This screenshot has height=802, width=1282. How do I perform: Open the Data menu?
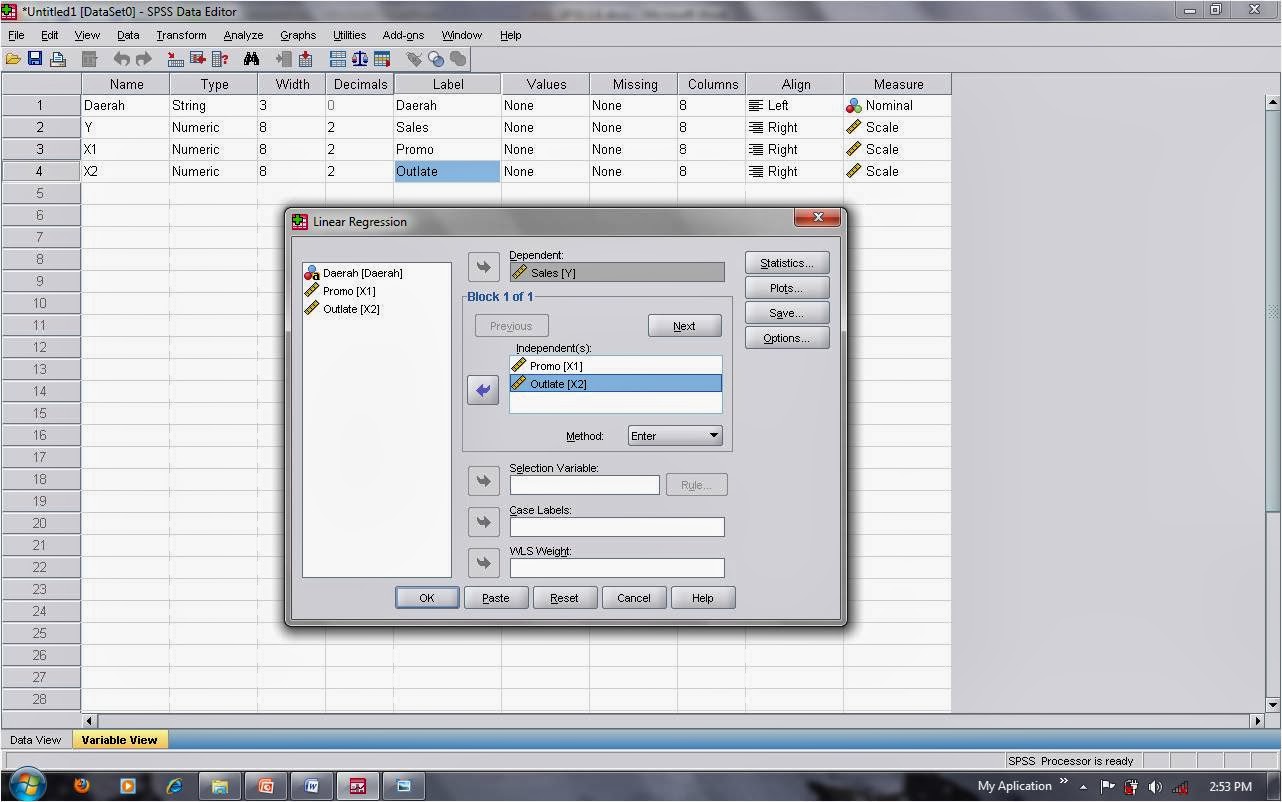(x=128, y=35)
